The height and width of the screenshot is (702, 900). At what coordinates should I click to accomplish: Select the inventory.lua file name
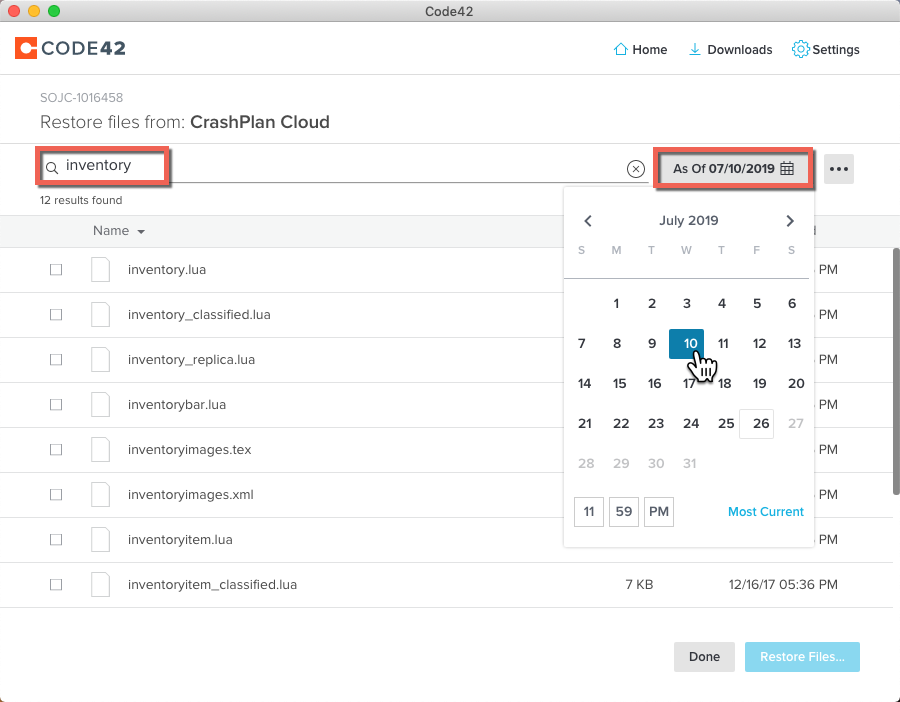[x=167, y=270]
